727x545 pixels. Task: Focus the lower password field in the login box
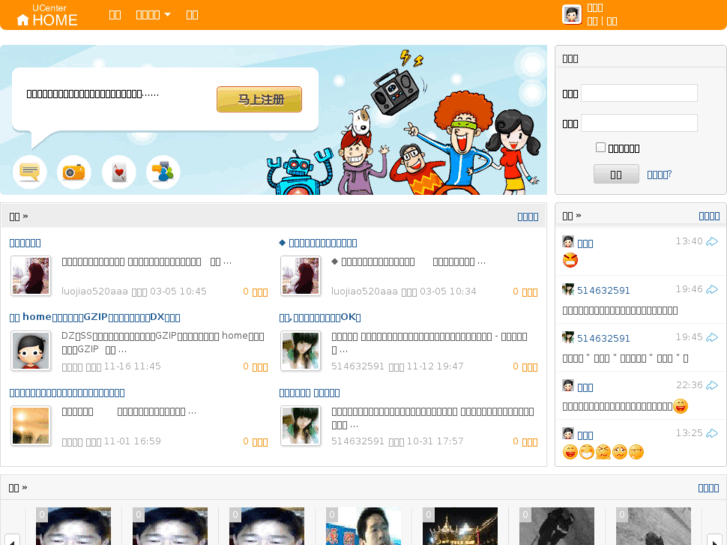click(639, 123)
